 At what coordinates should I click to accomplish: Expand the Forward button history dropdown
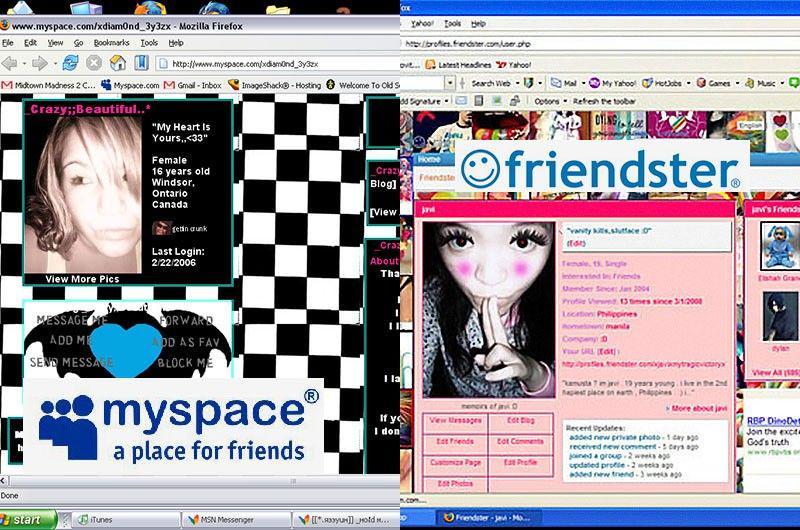55,64
